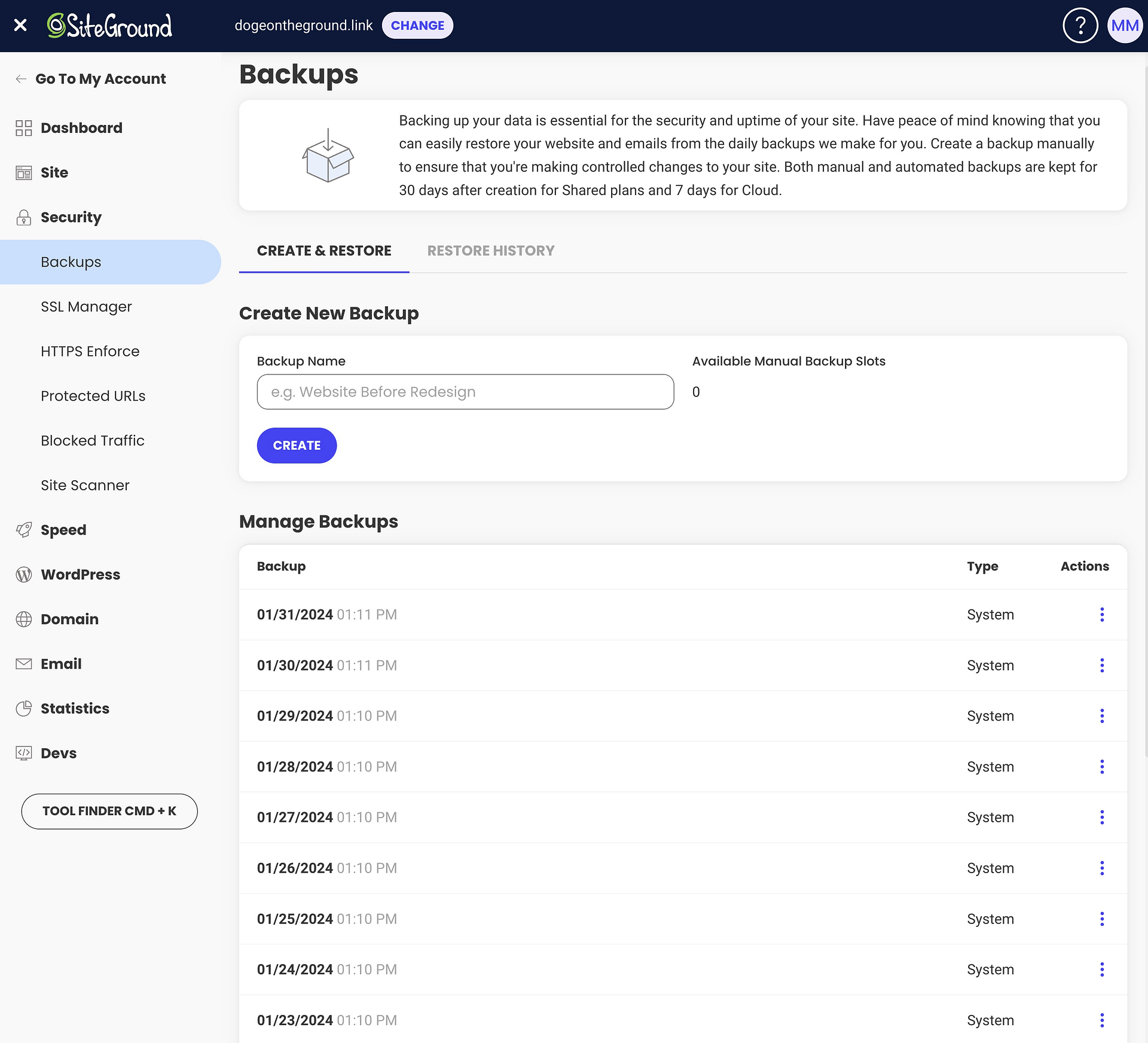Click the WordPress section icon
This screenshot has width=1148, height=1043.
click(24, 574)
